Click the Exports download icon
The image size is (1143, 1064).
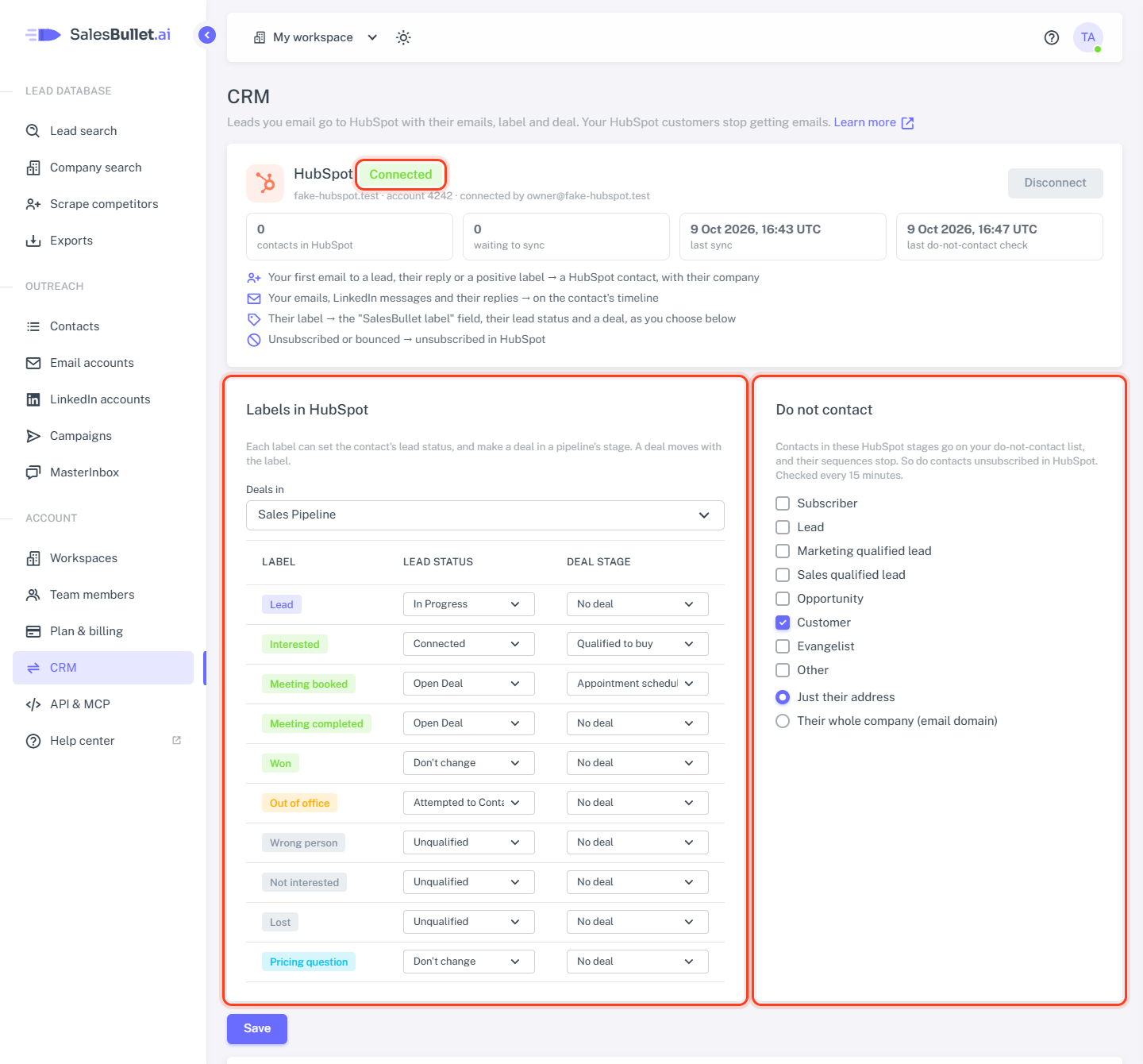(x=33, y=241)
